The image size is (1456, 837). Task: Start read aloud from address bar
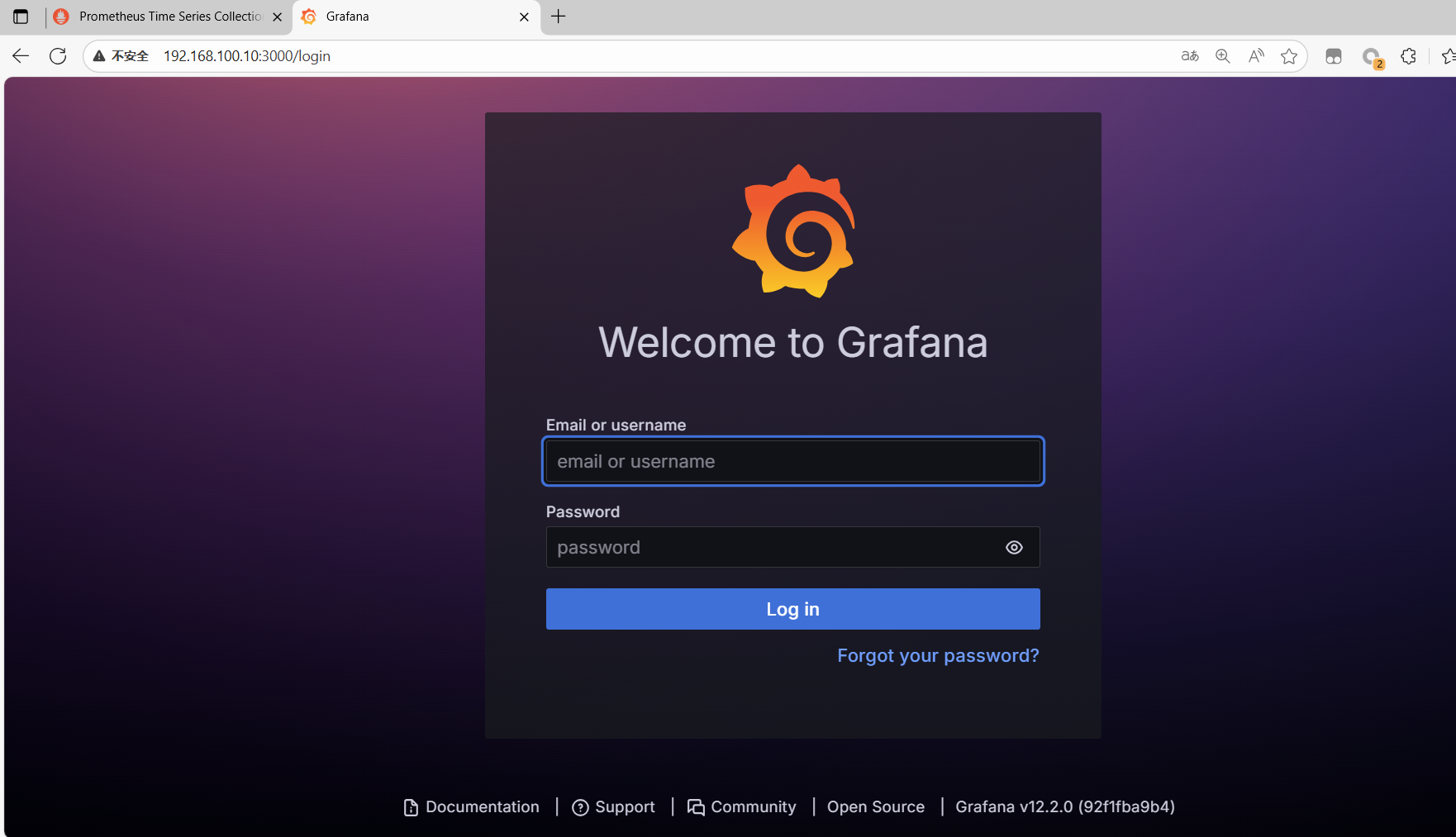click(x=1256, y=56)
